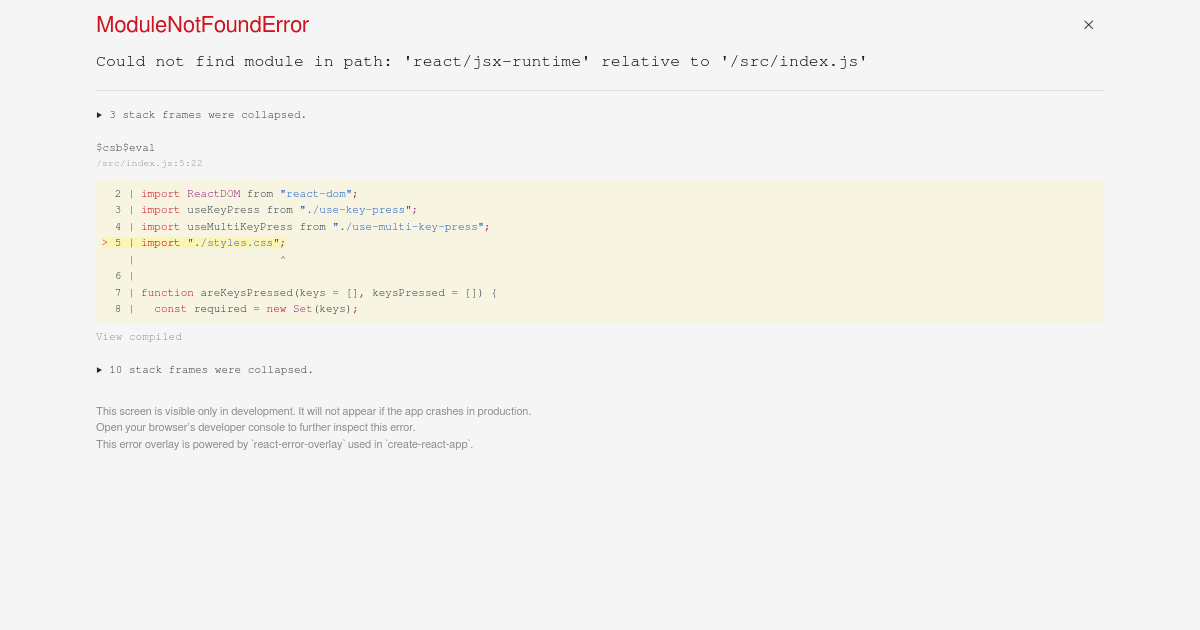Click the development-only notice text
Screen dimensions: 1200x630
pyautogui.click(x=313, y=410)
